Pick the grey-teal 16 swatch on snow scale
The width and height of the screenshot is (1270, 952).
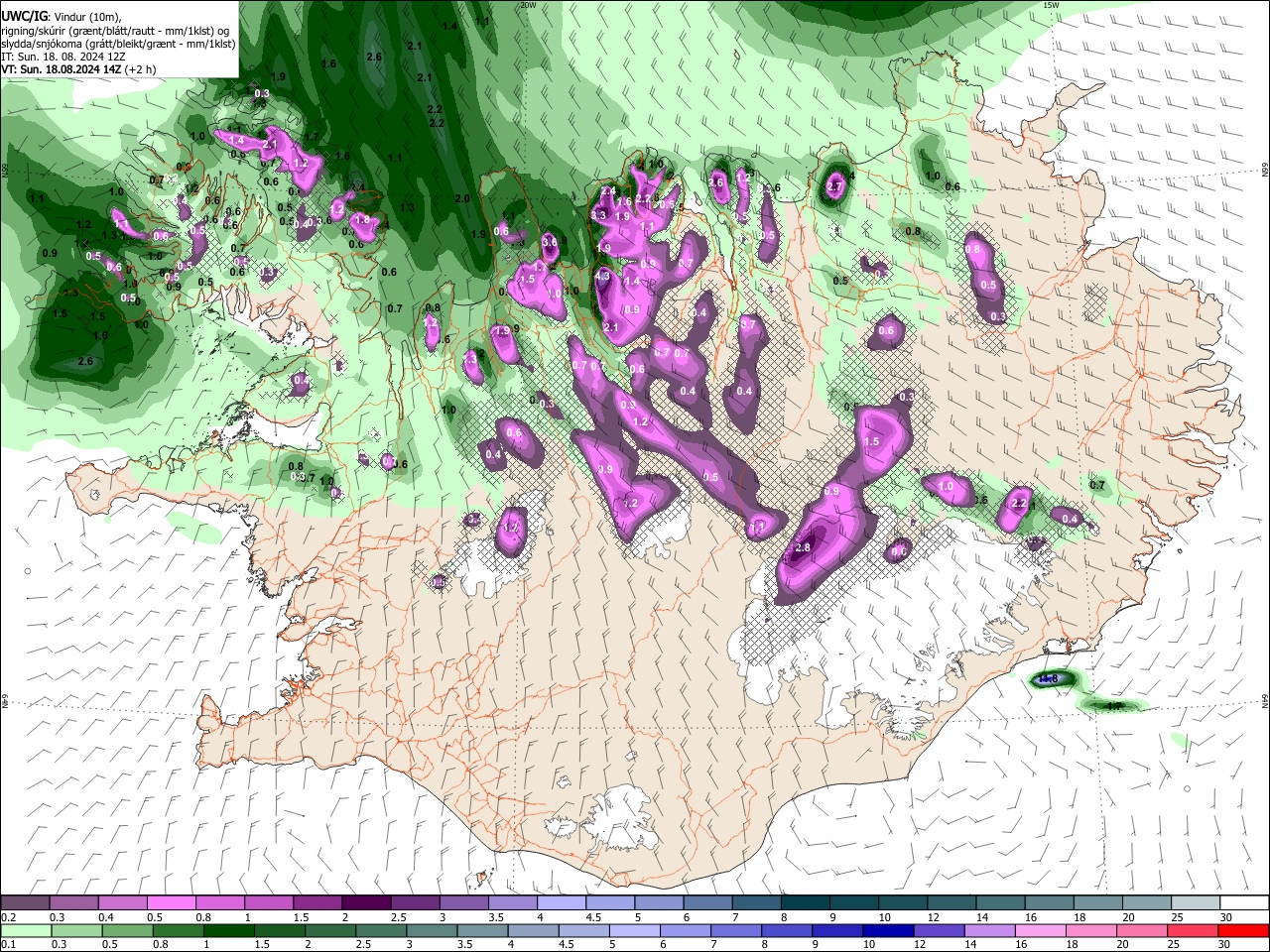click(x=1050, y=902)
